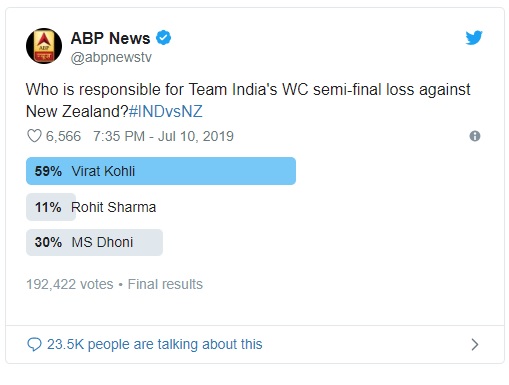Select the Virat Kohli poll bar
The image size is (509, 385).
(x=161, y=171)
